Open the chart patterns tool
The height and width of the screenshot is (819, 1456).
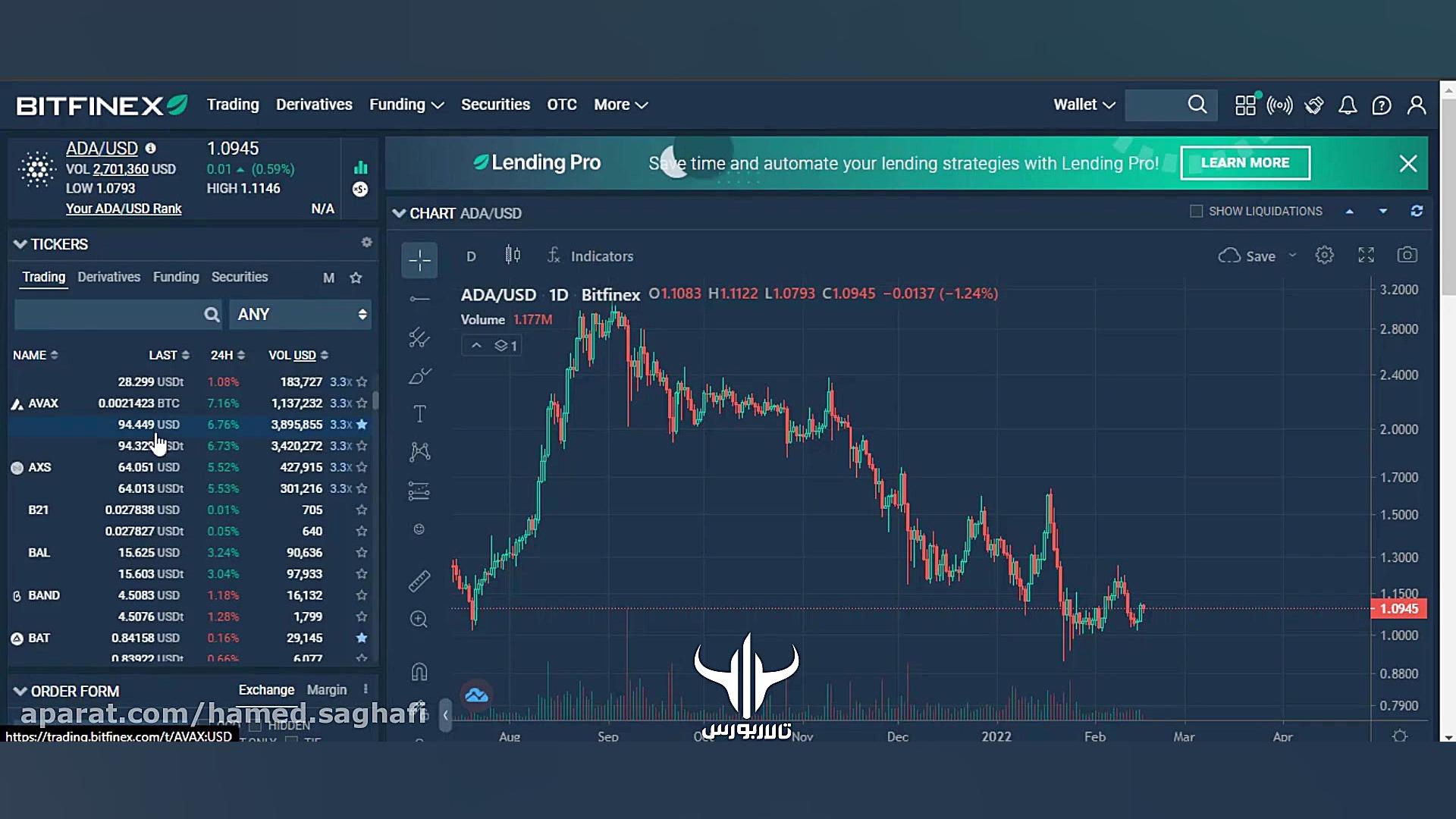click(x=419, y=452)
